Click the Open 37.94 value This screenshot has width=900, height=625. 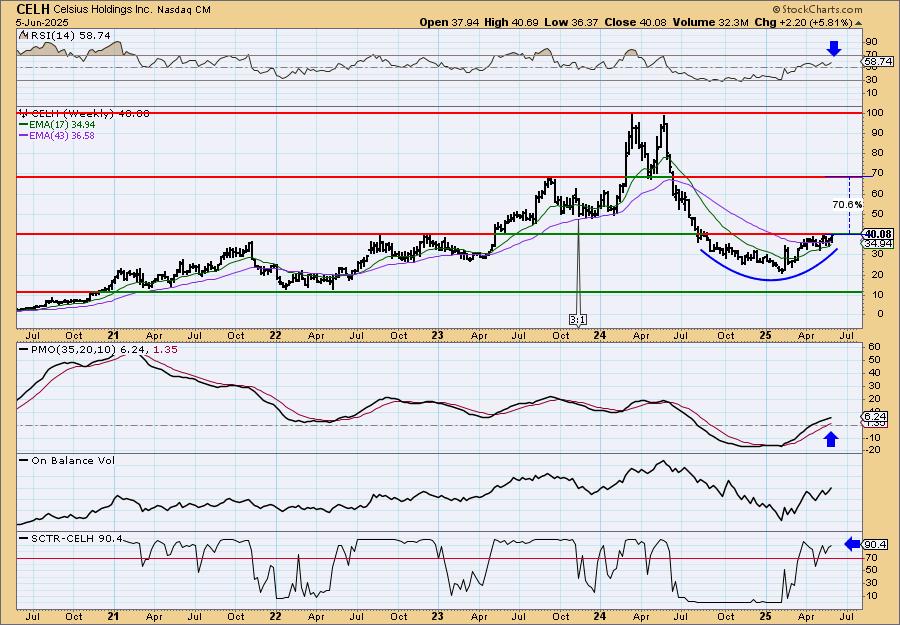coord(449,22)
